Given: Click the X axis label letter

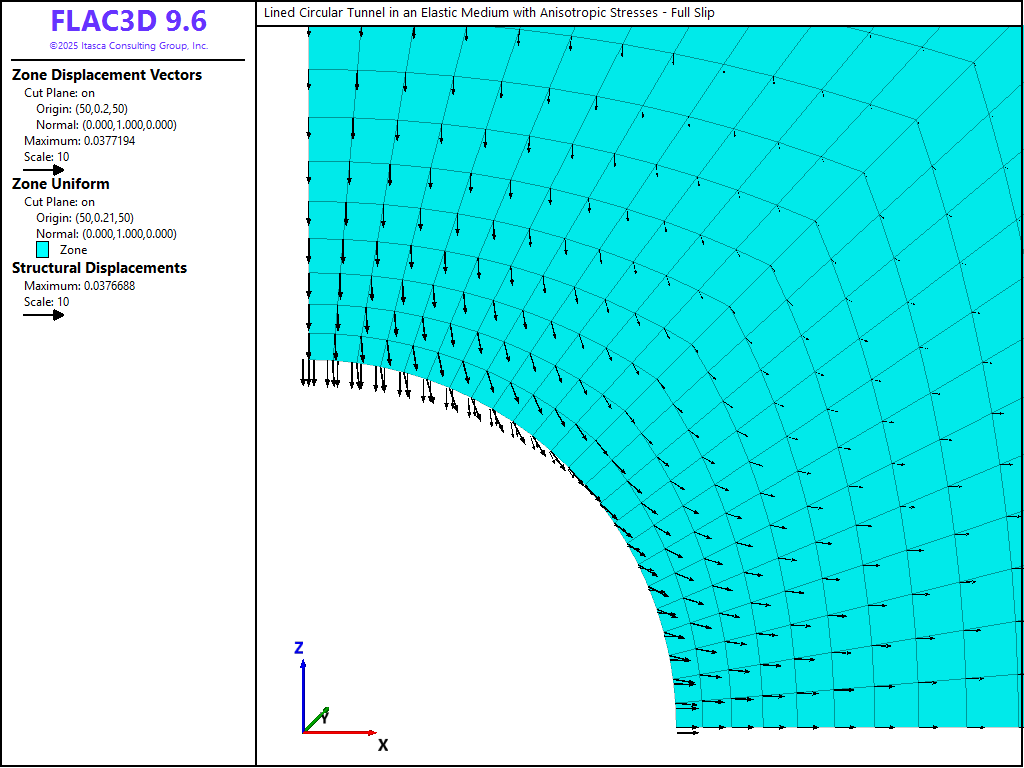Looking at the screenshot, I should click(383, 745).
